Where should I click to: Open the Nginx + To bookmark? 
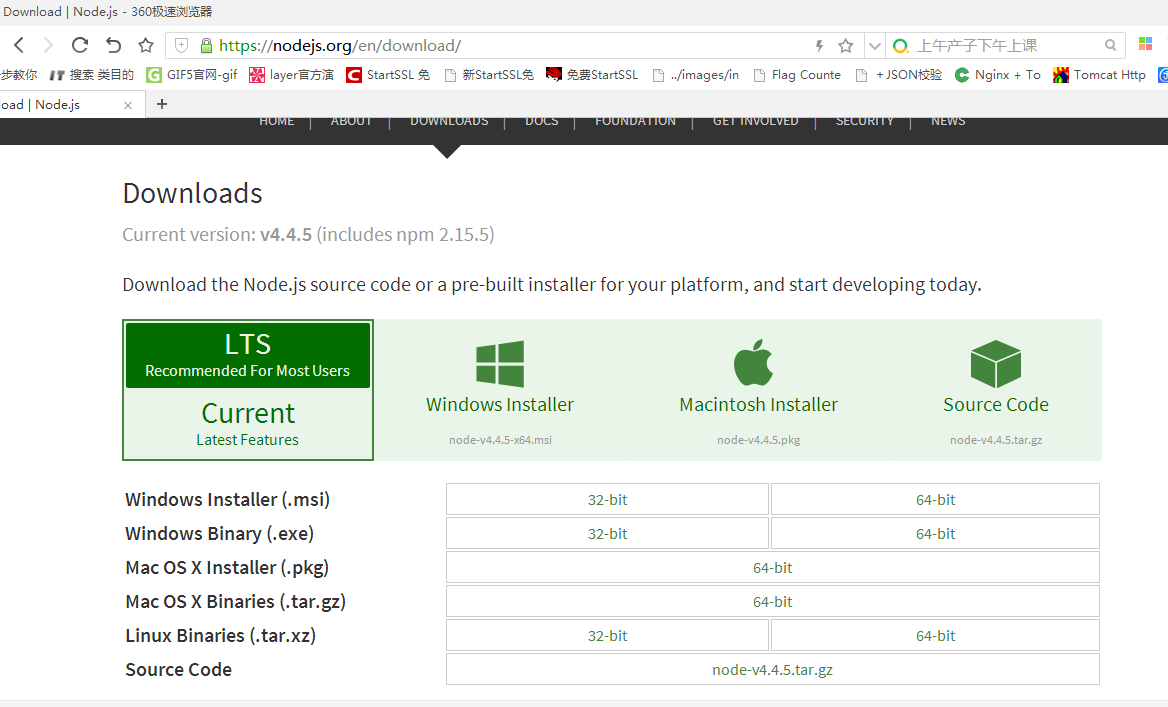pyautogui.click(x=997, y=74)
